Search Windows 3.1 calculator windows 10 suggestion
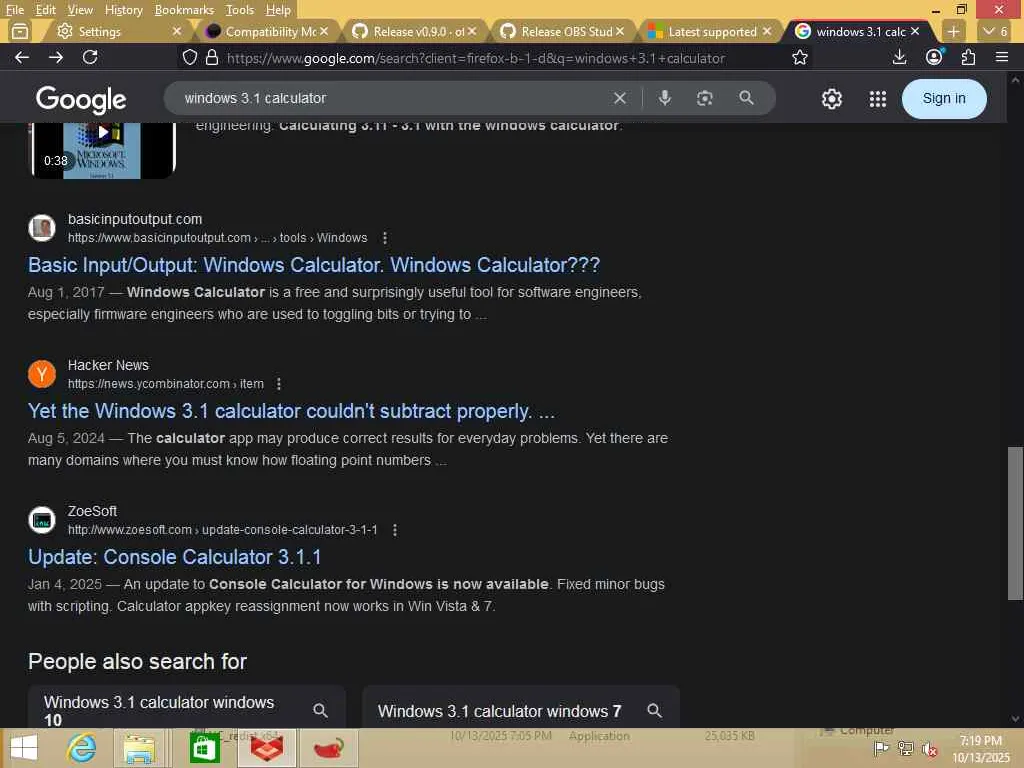Viewport: 1024px width, 768px height. click(187, 709)
